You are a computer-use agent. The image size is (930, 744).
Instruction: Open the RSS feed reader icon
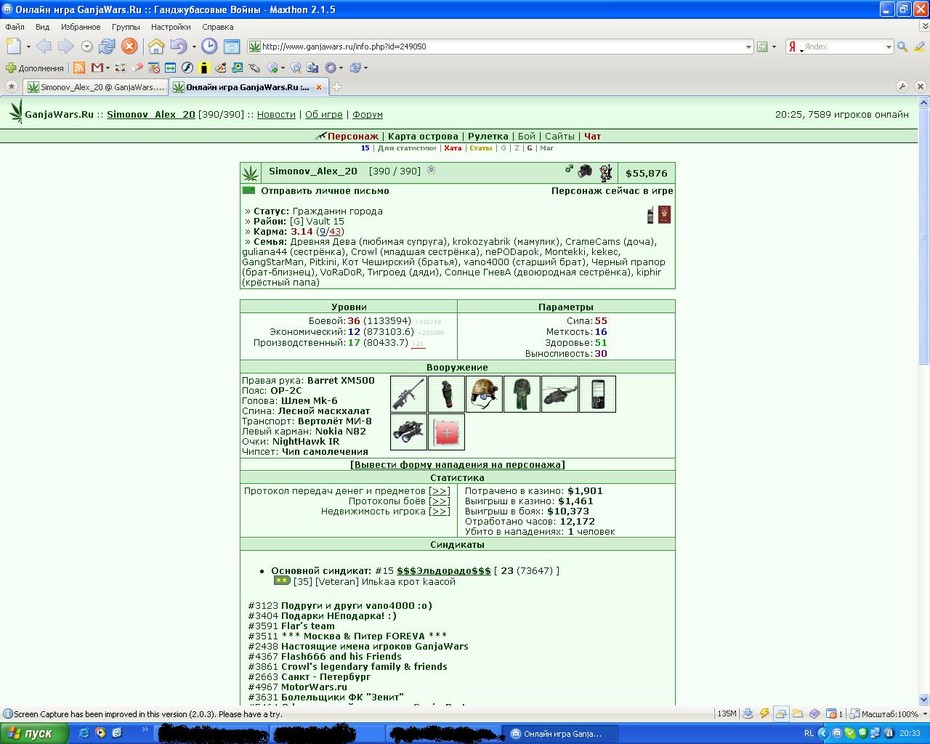click(79, 68)
